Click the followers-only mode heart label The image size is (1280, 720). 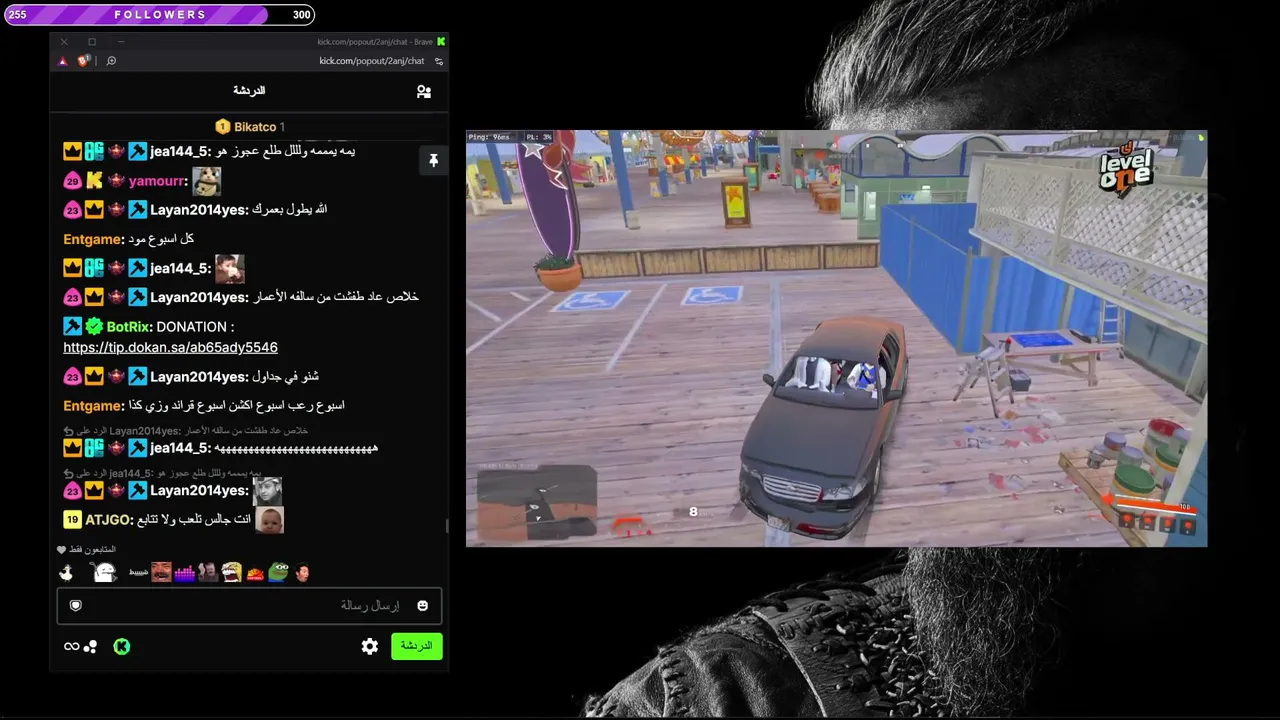[x=86, y=549]
